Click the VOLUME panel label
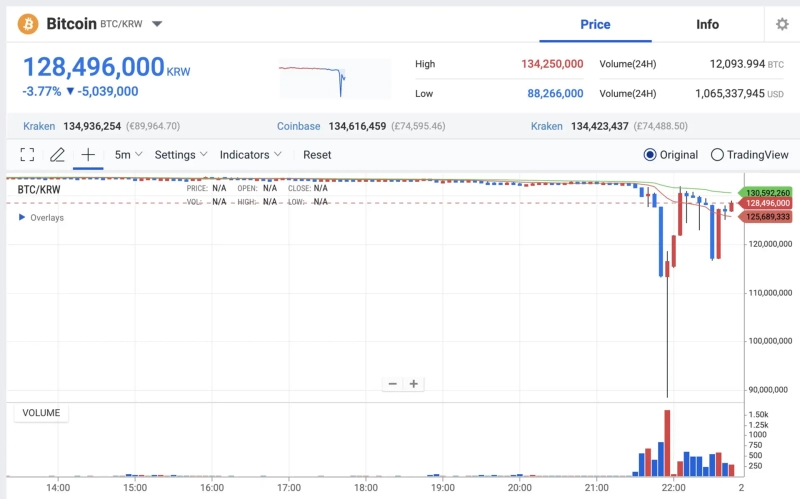 pyautogui.click(x=41, y=413)
